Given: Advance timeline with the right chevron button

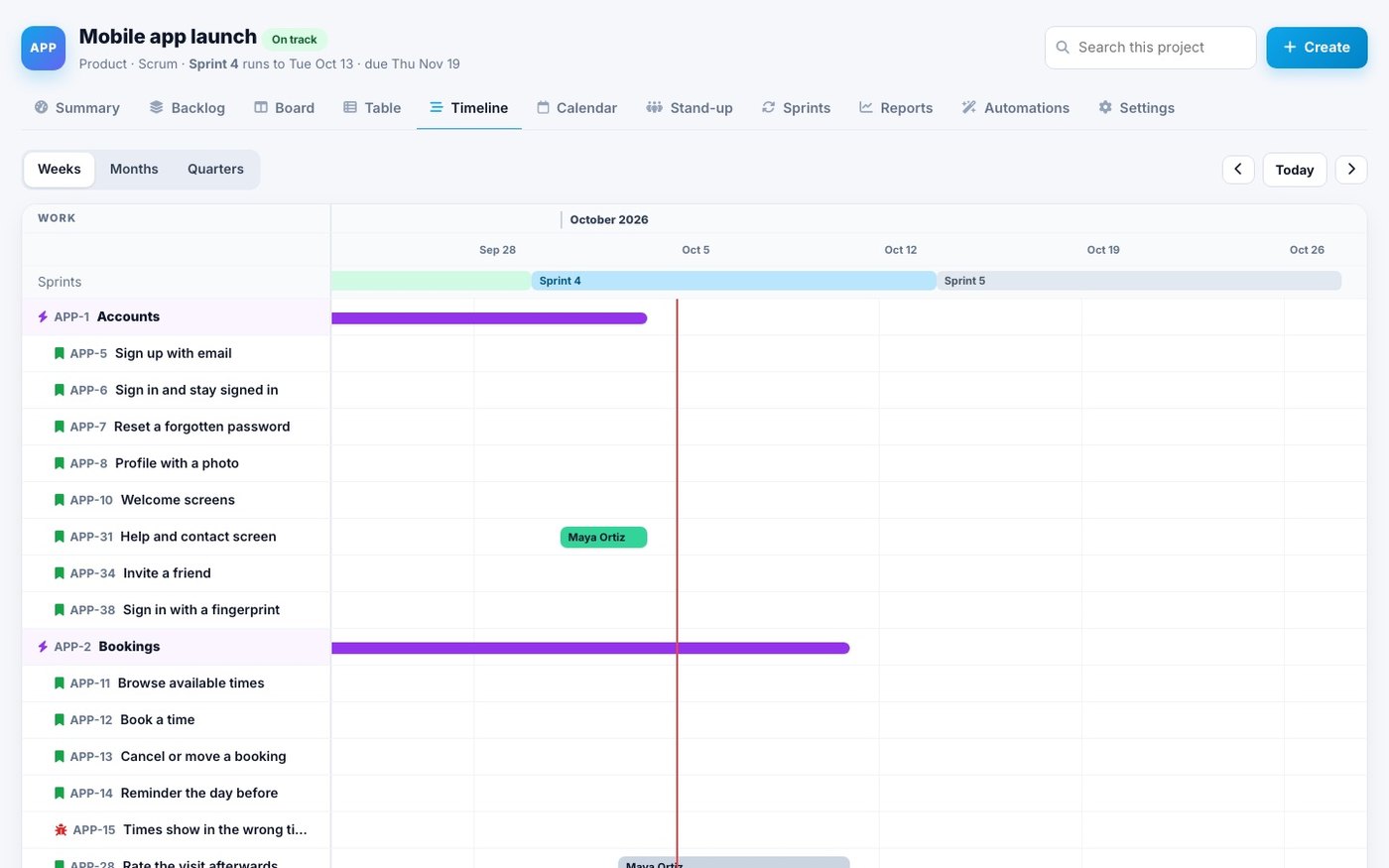Looking at the screenshot, I should [x=1351, y=170].
